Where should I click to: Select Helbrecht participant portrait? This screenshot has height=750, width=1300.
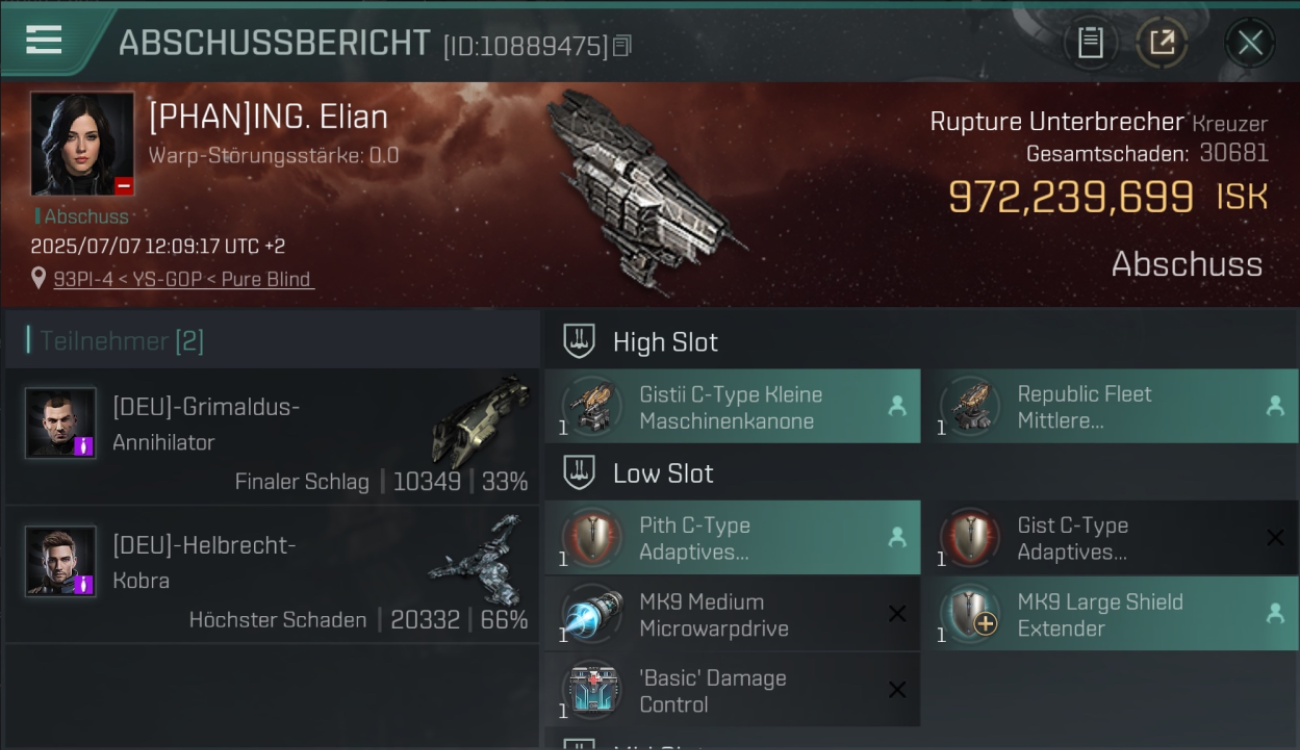pyautogui.click(x=61, y=561)
